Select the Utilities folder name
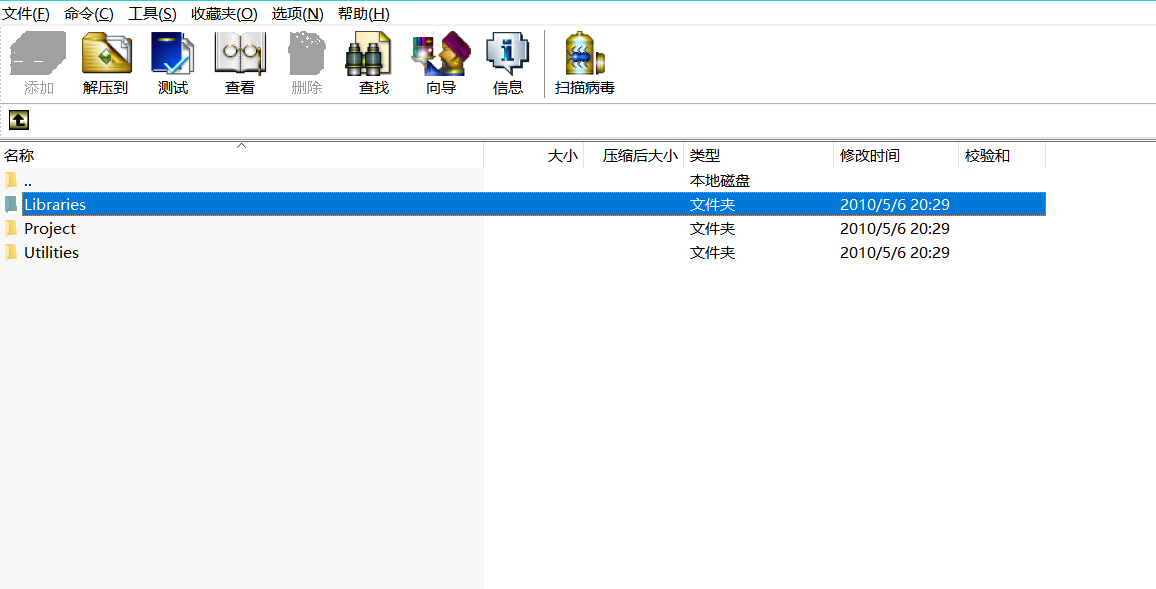 (52, 252)
